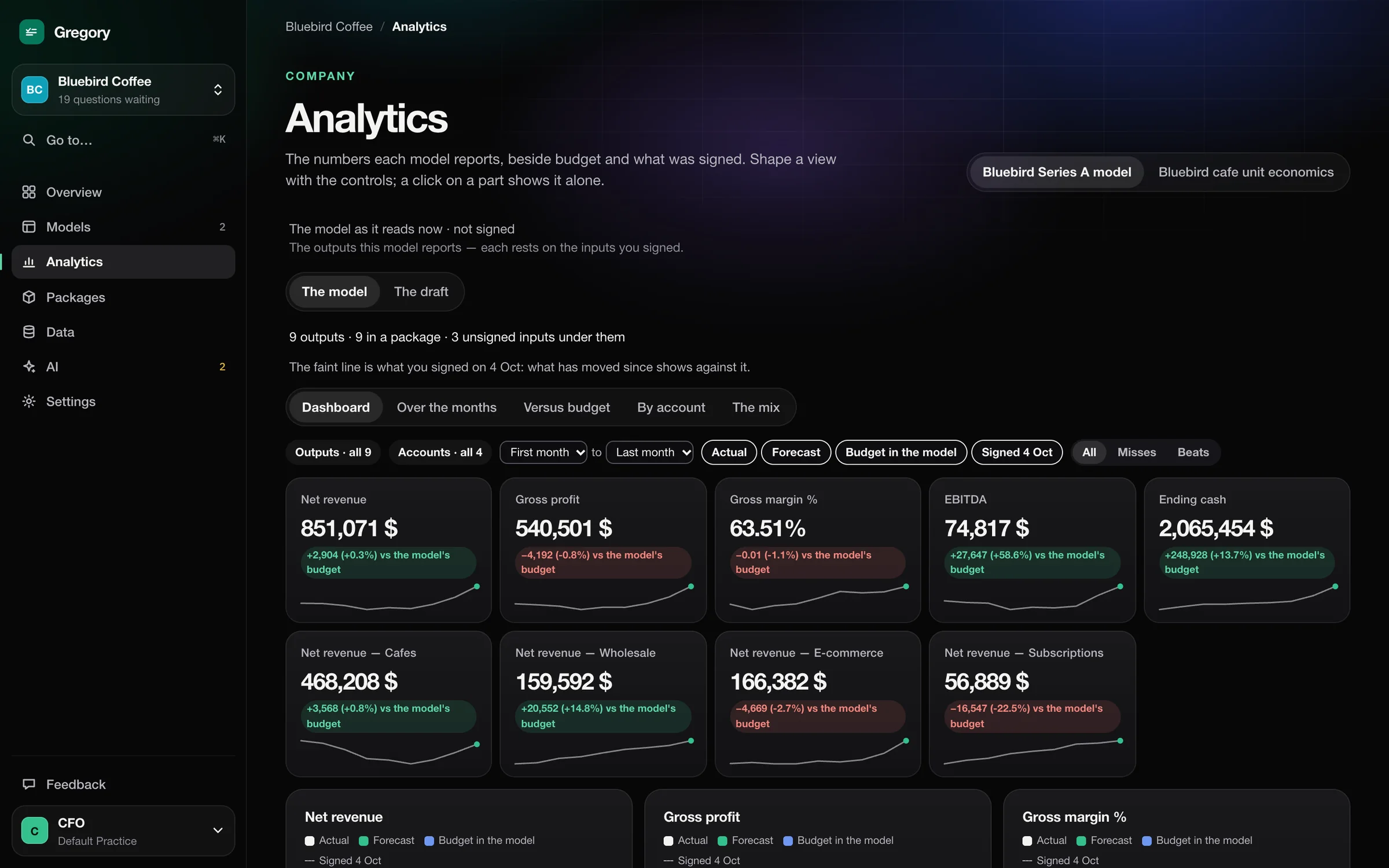Open the Versus budget tab
Image resolution: width=1389 pixels, height=868 pixels.
pyautogui.click(x=567, y=407)
